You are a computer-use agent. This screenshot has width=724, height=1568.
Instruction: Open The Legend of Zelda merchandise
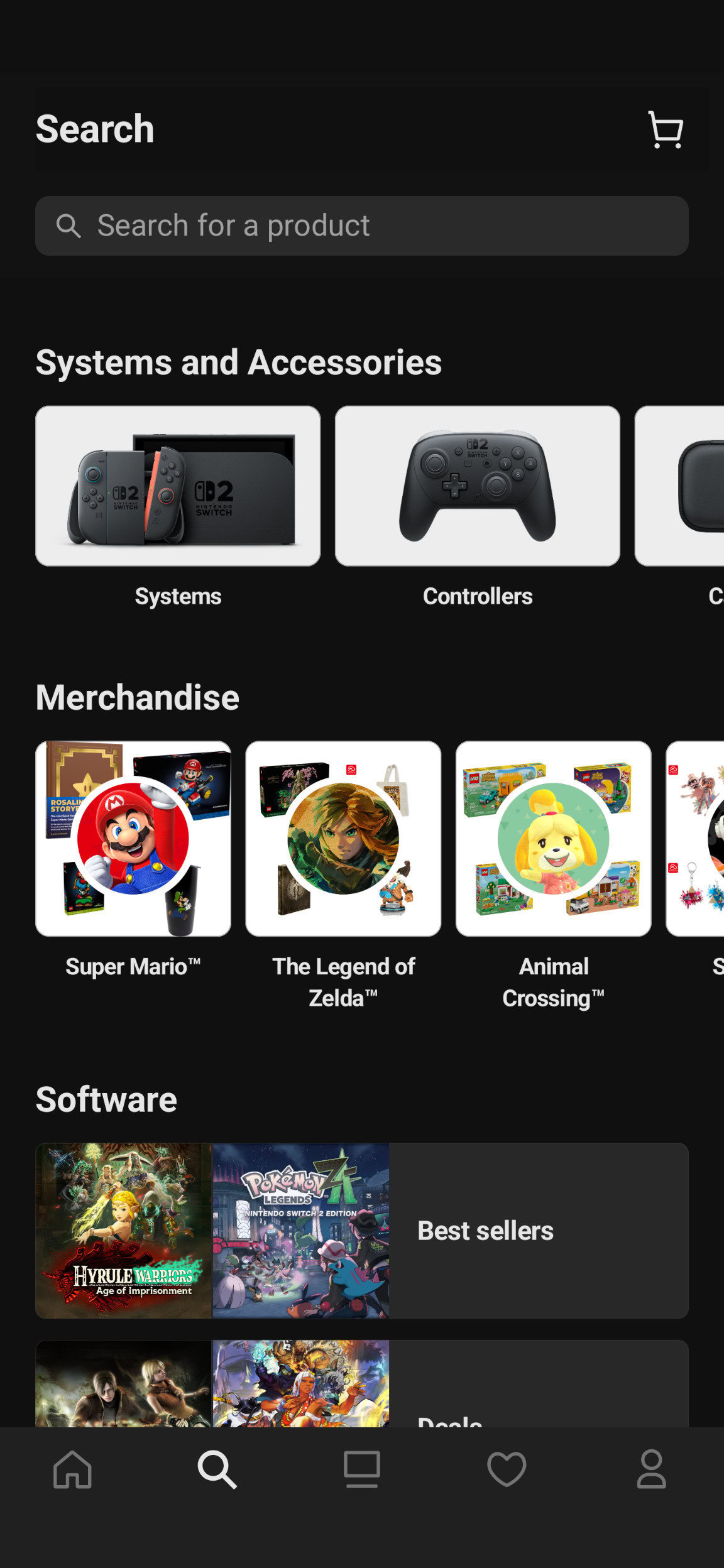343,839
